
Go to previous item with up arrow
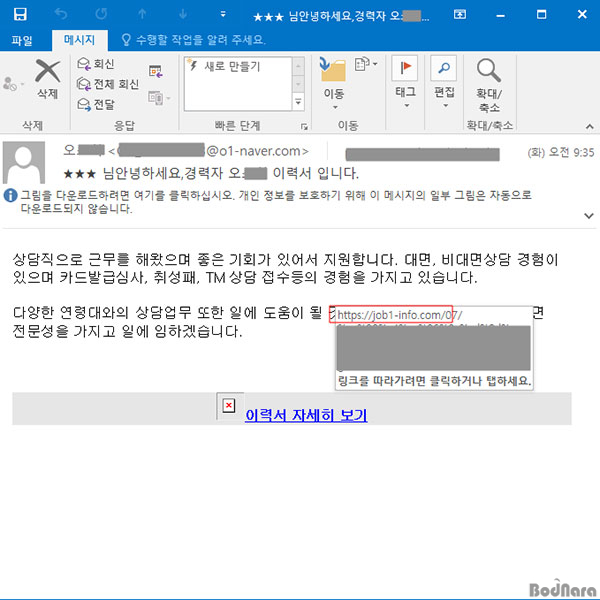[142, 15]
